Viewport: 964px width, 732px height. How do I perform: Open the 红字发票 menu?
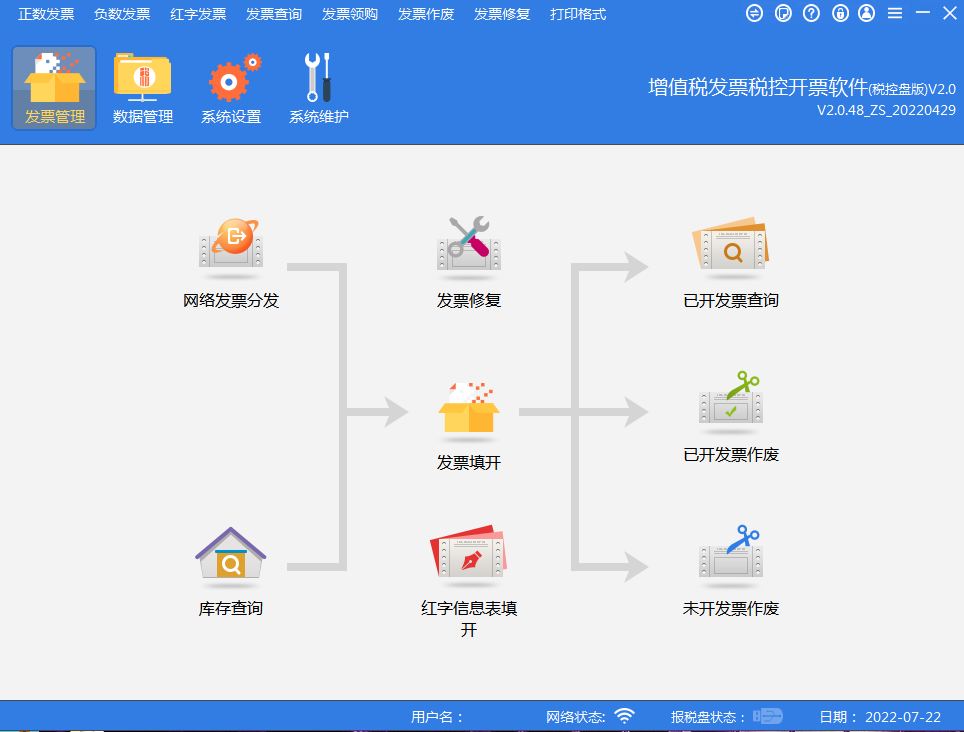click(198, 14)
